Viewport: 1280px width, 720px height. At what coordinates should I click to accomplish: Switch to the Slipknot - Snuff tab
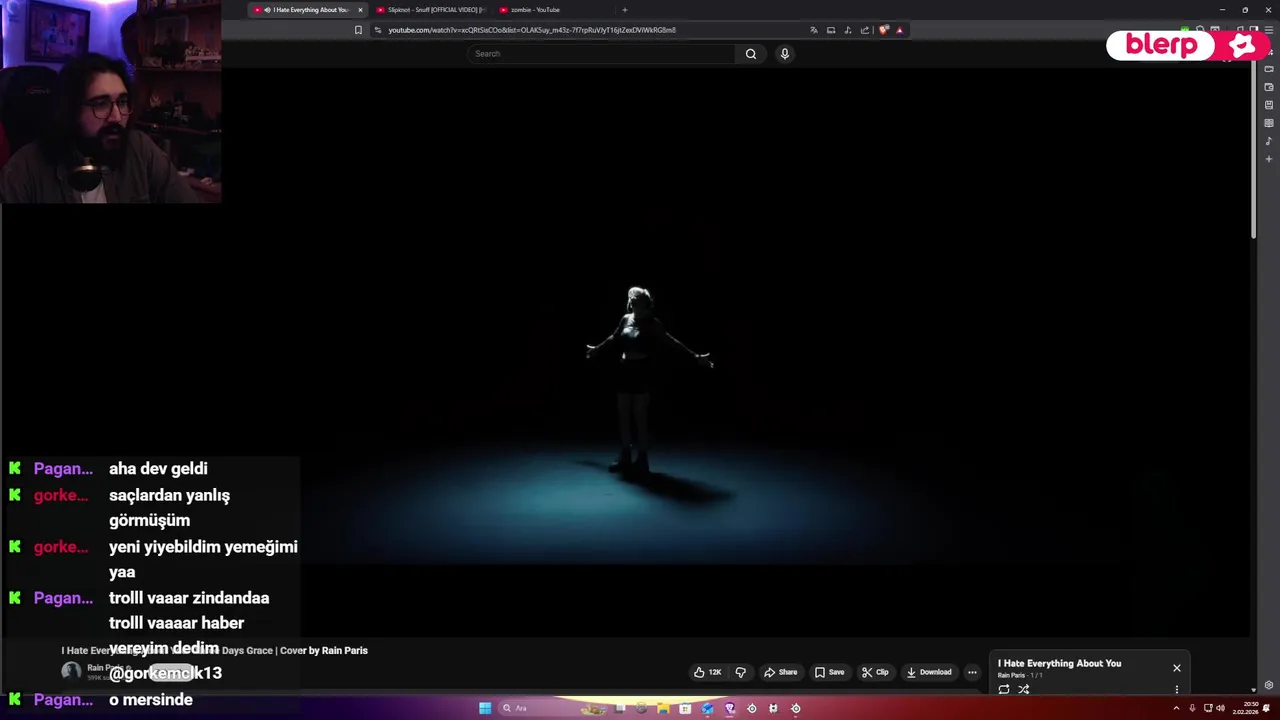pyautogui.click(x=431, y=10)
